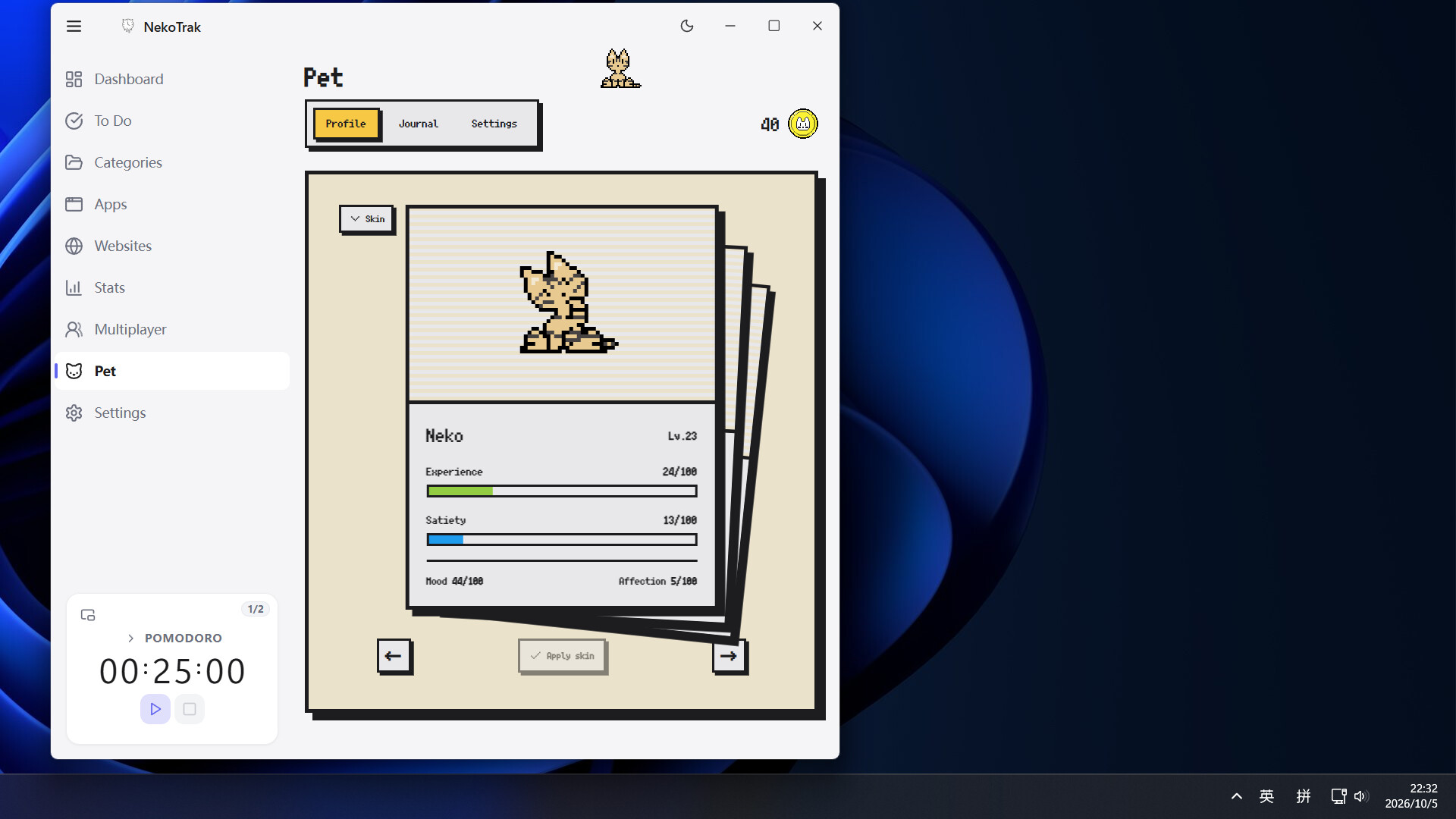The image size is (1456, 819).
Task: Click the Apply skin button
Action: point(562,656)
